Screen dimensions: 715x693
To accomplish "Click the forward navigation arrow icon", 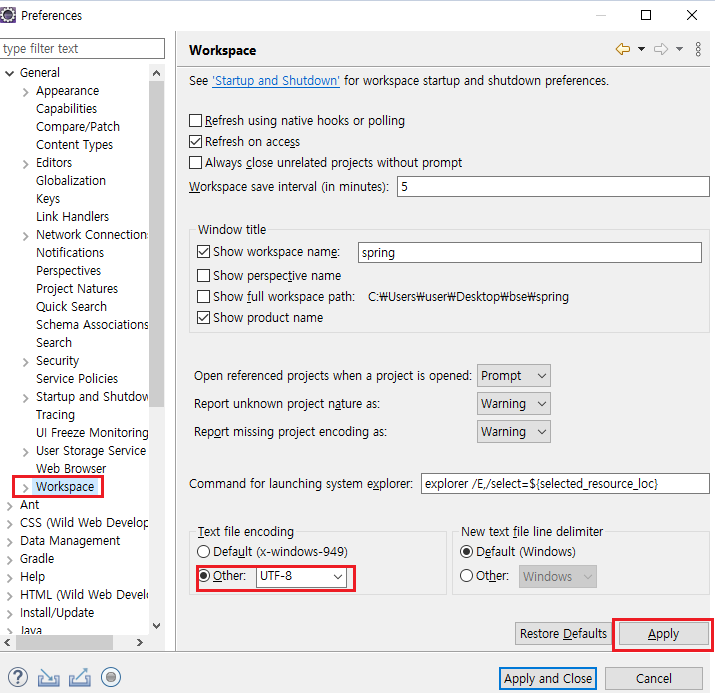I will click(x=661, y=49).
